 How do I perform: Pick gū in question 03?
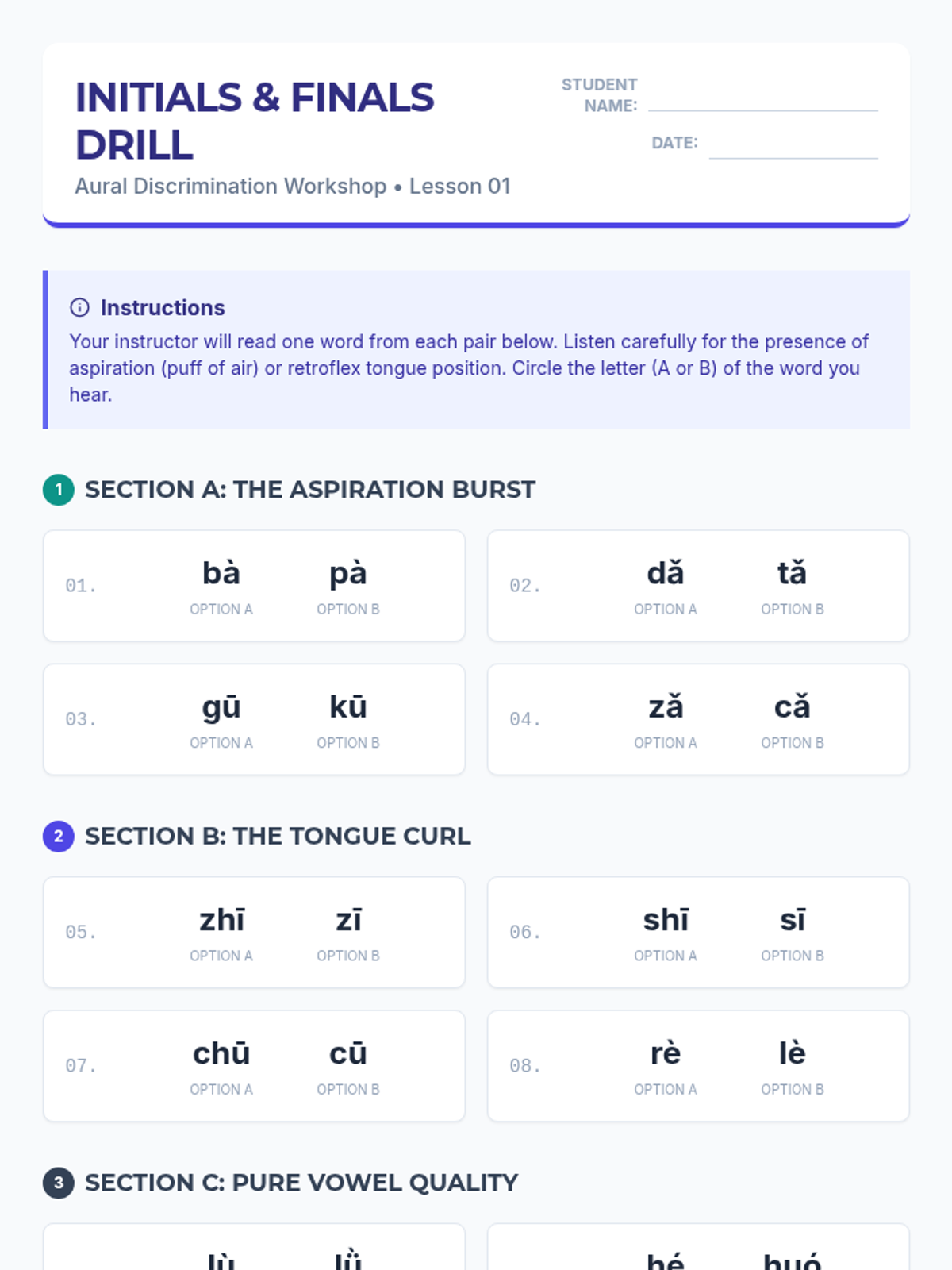[x=221, y=718]
